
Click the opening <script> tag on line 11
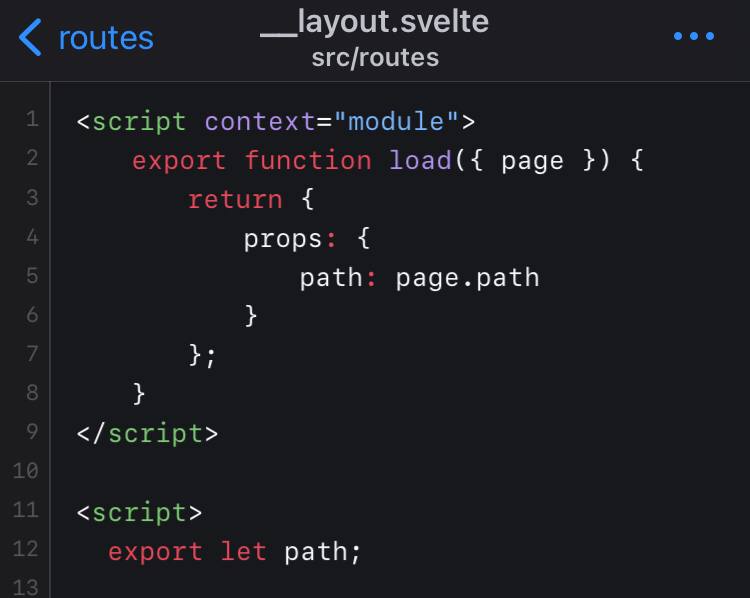139,512
